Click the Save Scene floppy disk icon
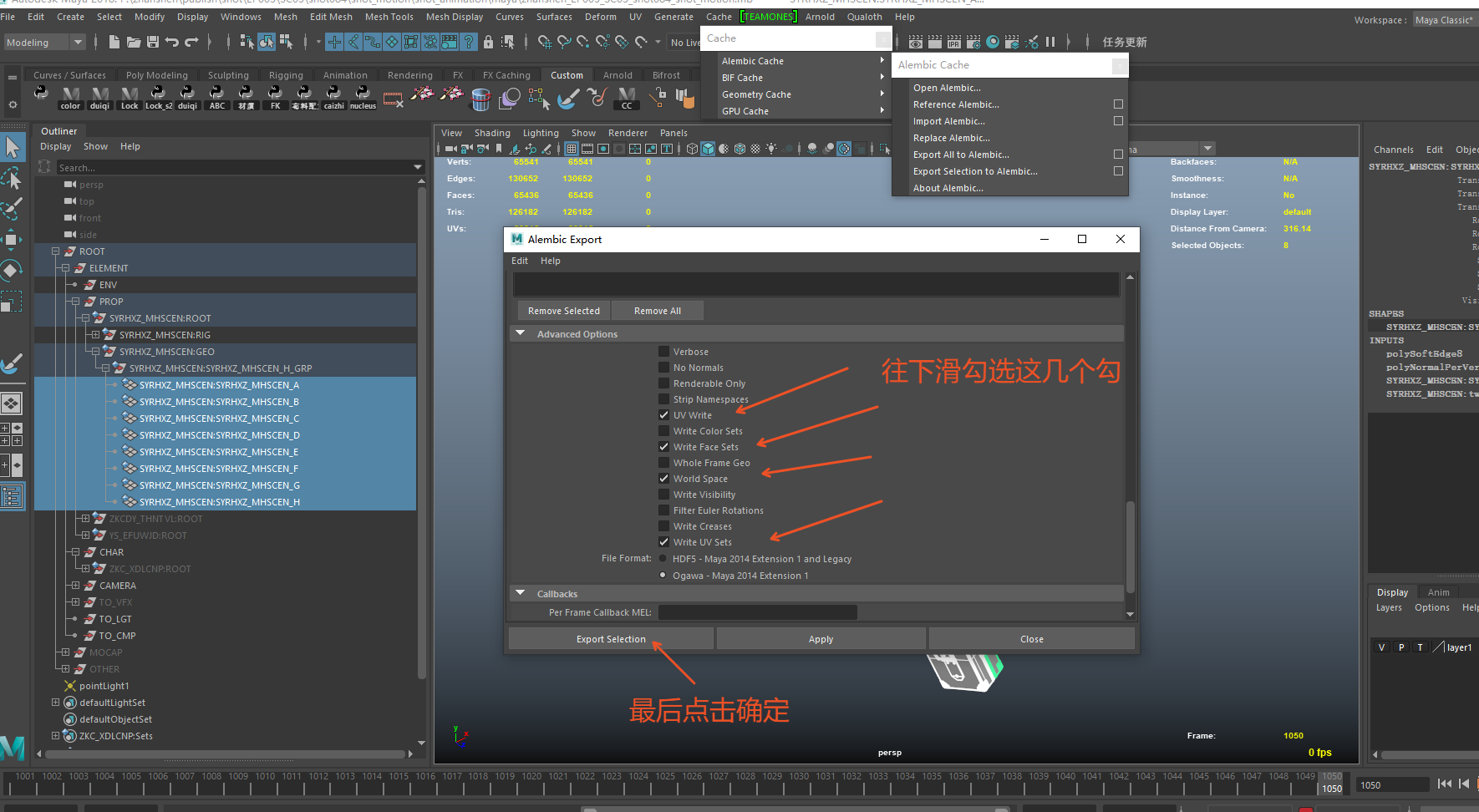 (x=153, y=42)
